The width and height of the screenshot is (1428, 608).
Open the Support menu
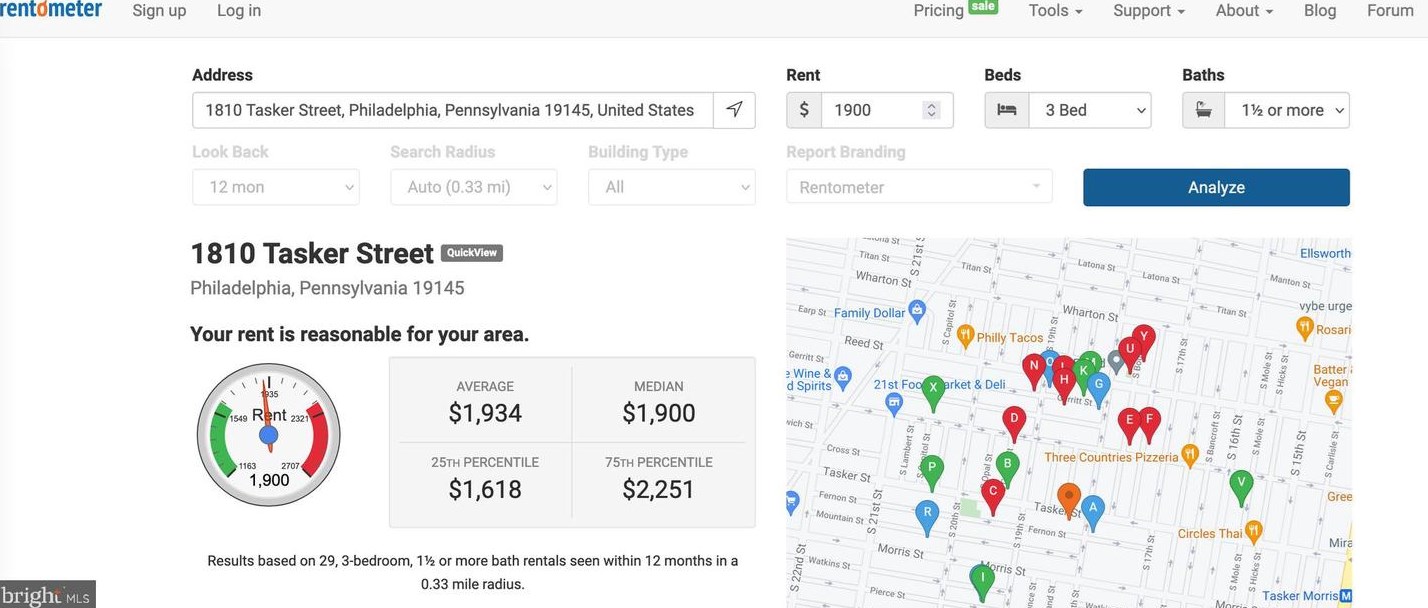click(x=1149, y=11)
